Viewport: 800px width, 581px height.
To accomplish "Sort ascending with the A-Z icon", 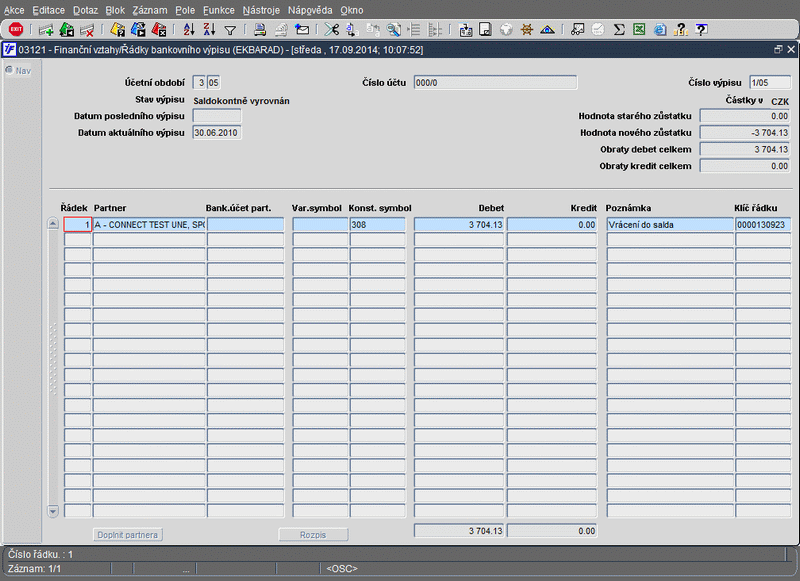I will click(189, 30).
